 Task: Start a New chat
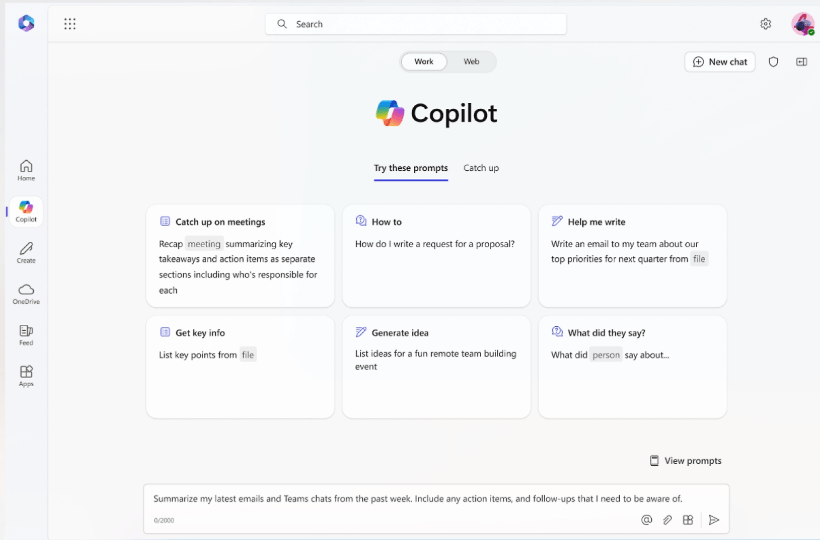tap(720, 62)
